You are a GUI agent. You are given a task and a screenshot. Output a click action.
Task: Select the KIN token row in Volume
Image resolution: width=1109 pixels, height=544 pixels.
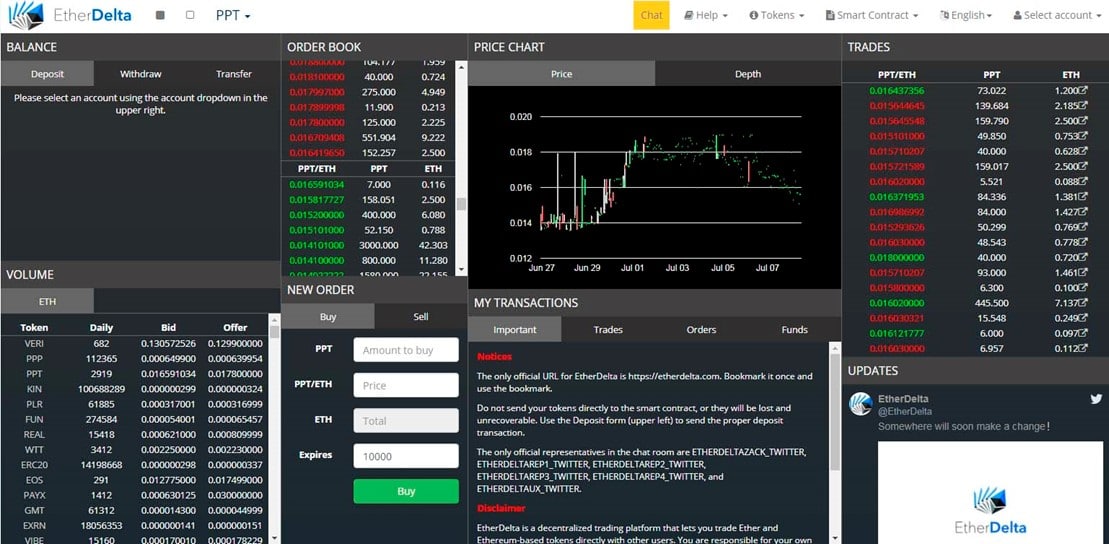134,389
